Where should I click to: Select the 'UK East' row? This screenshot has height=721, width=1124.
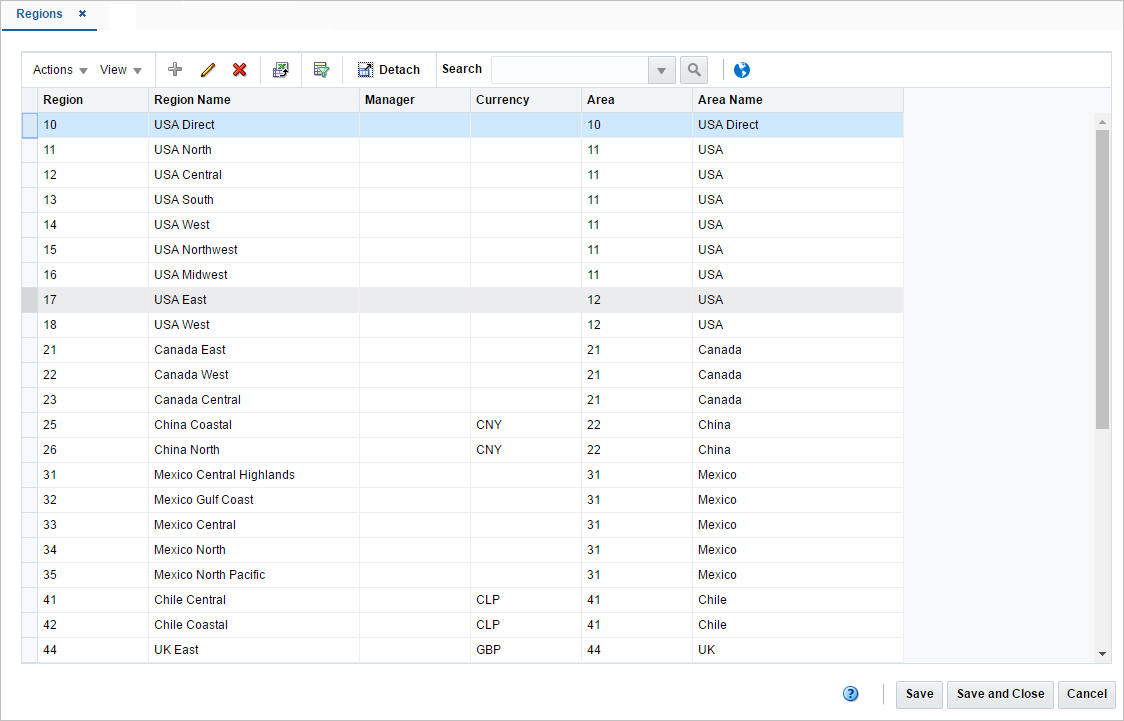point(462,650)
